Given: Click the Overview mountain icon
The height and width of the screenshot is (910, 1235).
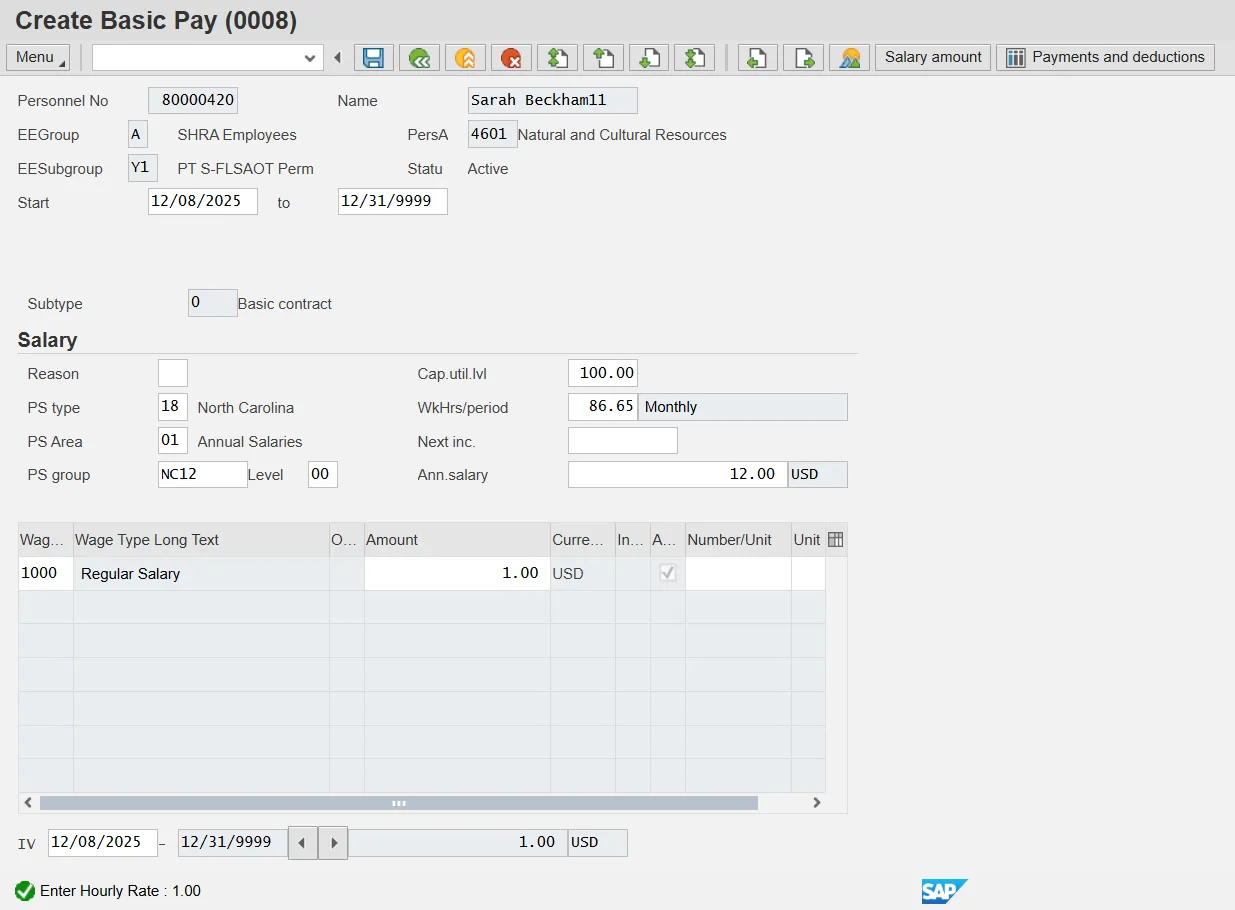Looking at the screenshot, I should [x=849, y=58].
